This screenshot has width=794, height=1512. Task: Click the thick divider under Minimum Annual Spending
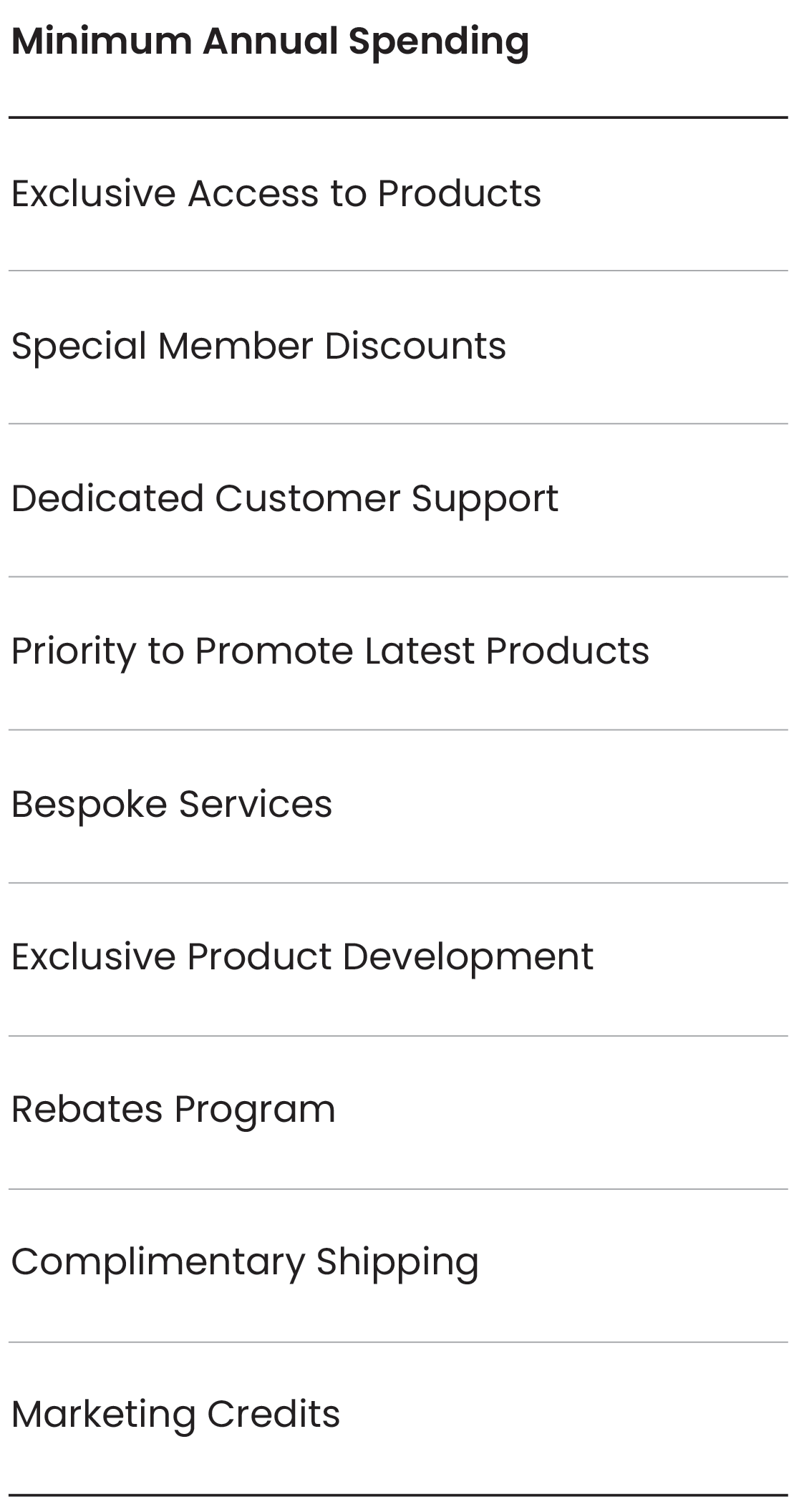[x=397, y=117]
